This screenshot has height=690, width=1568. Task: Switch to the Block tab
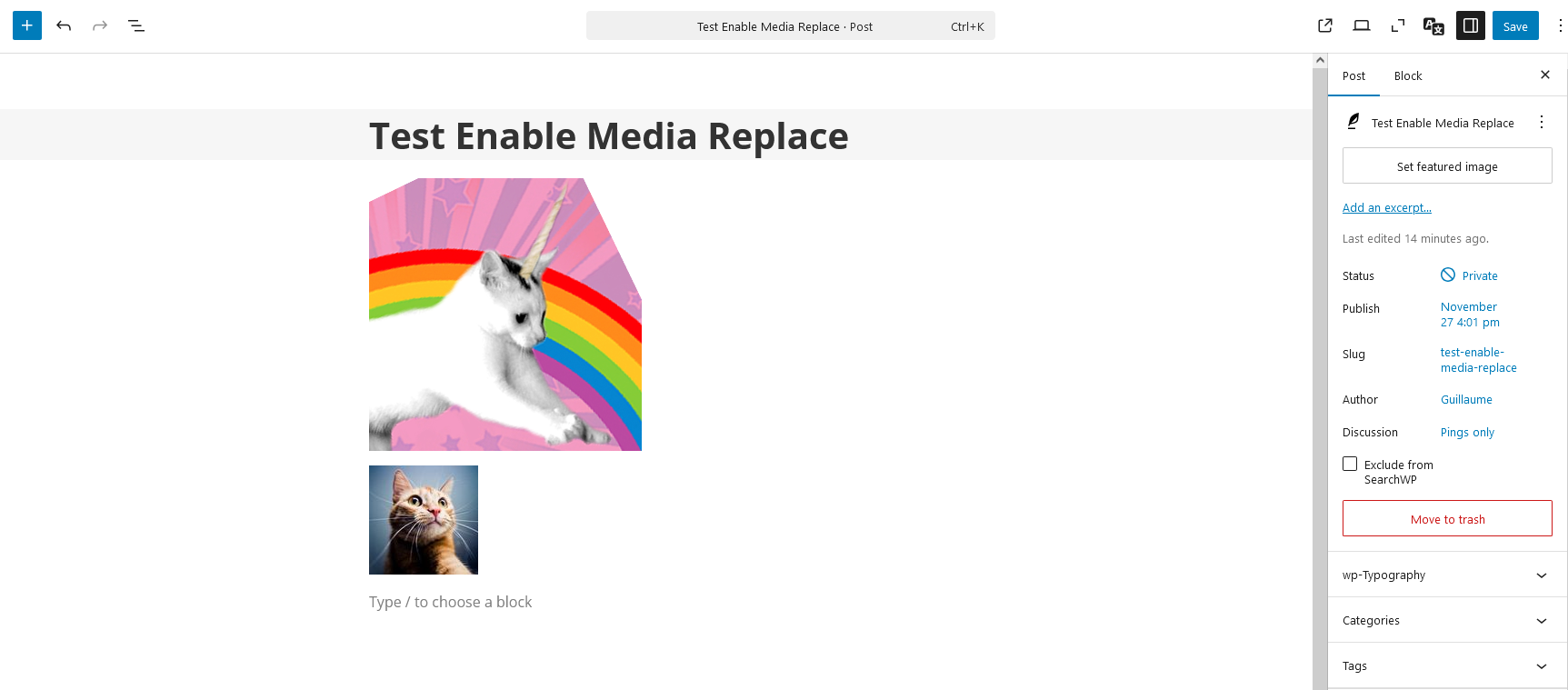point(1408,75)
